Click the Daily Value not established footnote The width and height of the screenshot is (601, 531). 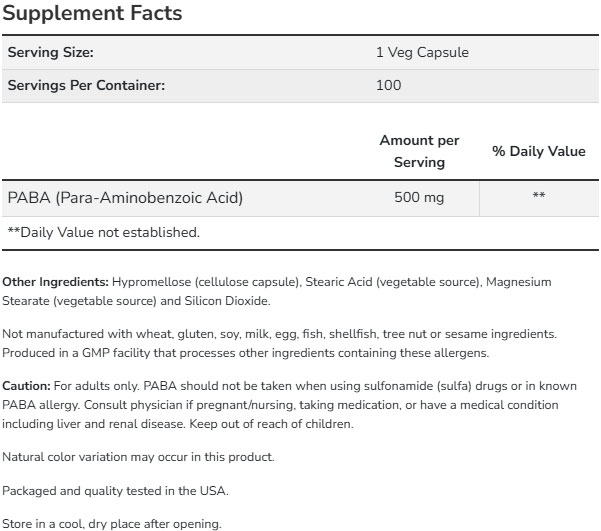[103, 232]
